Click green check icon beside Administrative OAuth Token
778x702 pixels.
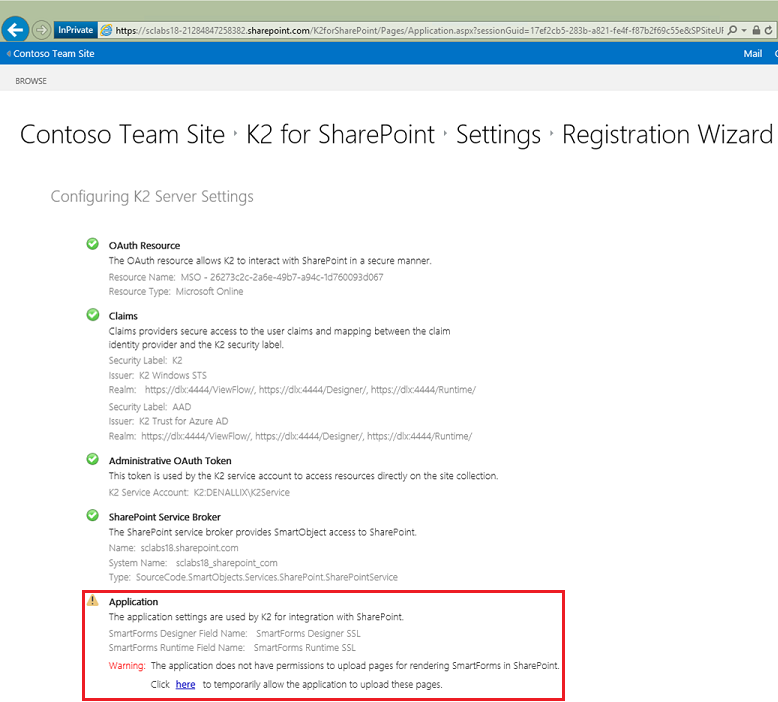pos(92,459)
